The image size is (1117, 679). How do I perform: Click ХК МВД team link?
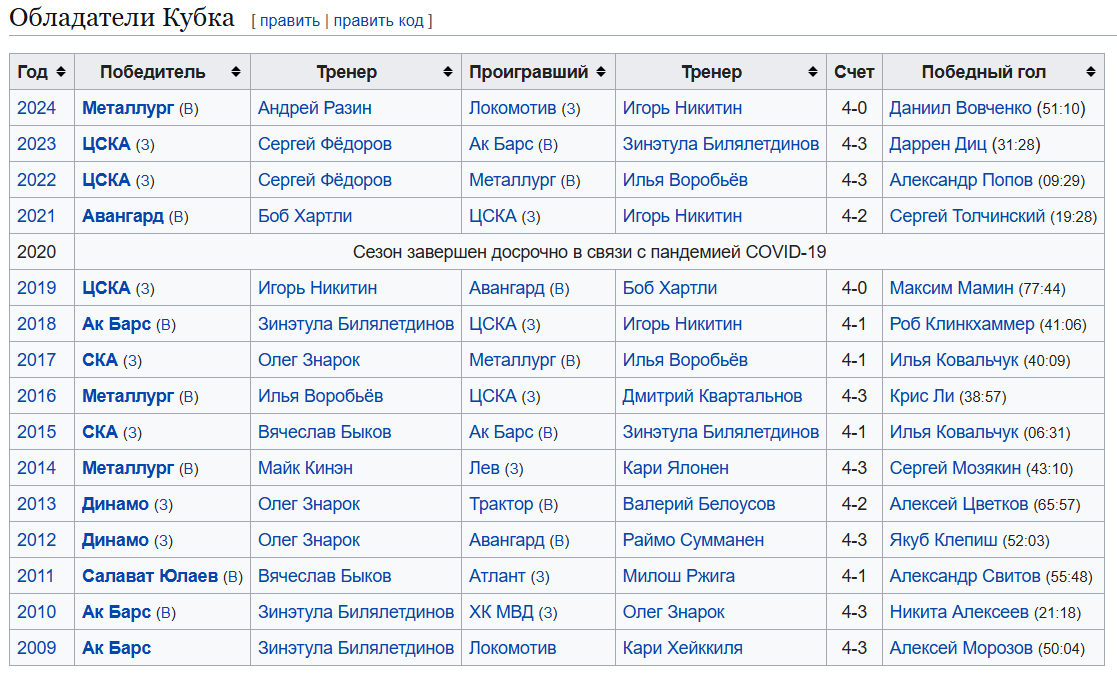pyautogui.click(x=501, y=612)
